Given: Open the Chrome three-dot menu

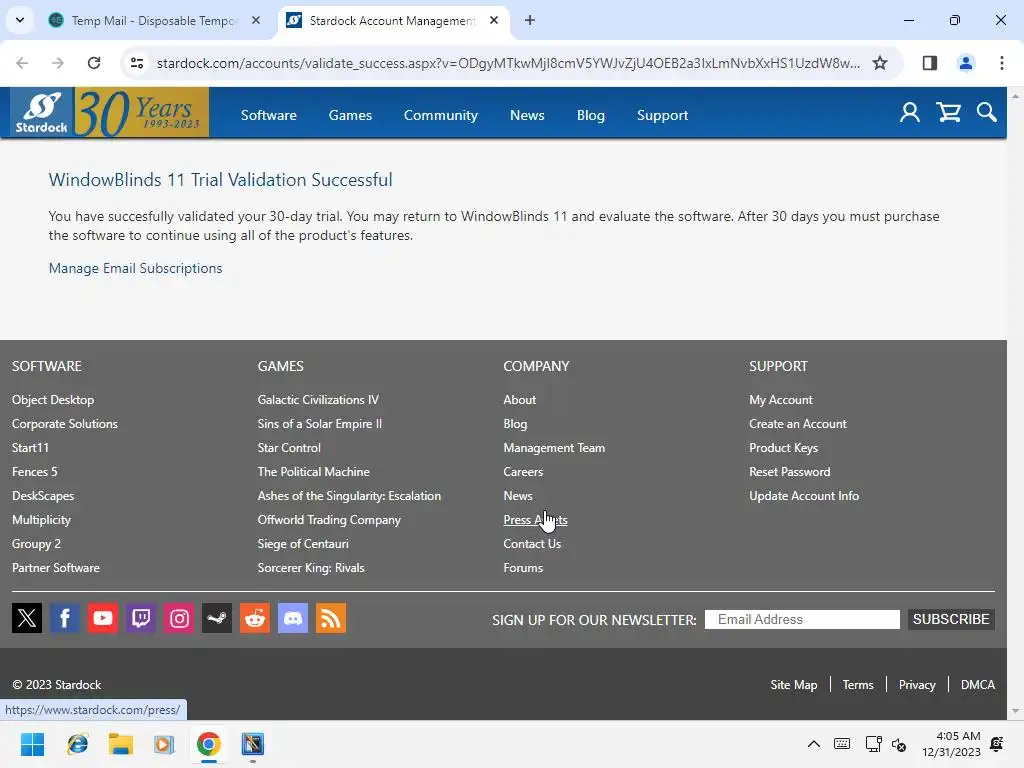Looking at the screenshot, I should click(x=1001, y=63).
